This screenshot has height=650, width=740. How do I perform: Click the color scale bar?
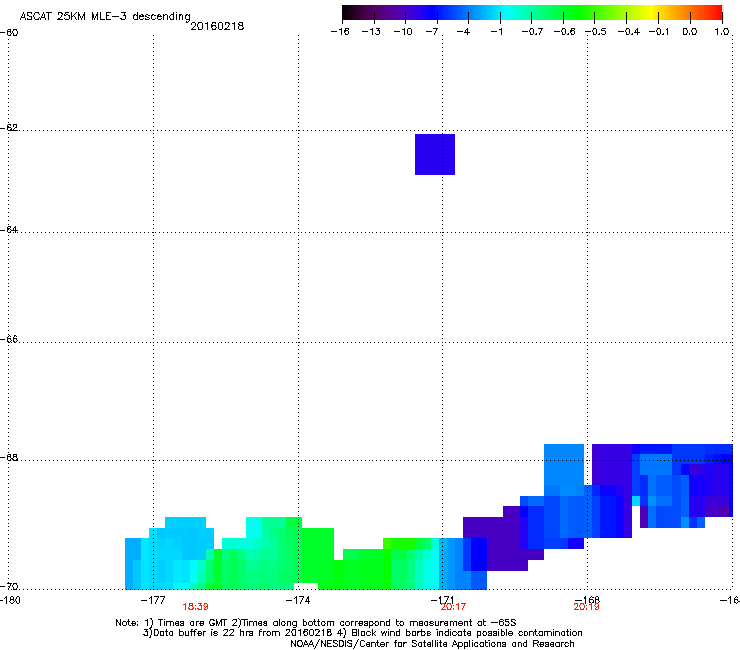(x=532, y=13)
